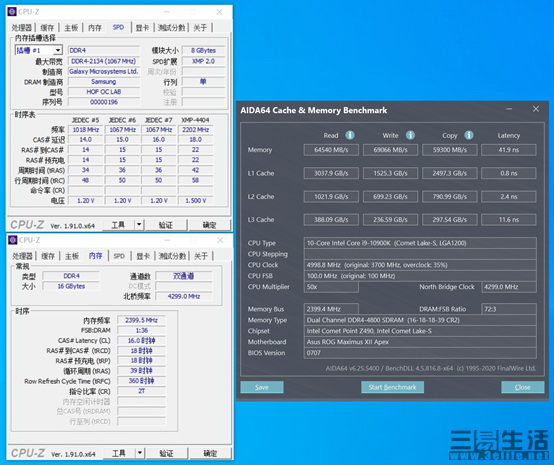554x465 pixels.
Task: Switch to the 缓存 tab in top CPU-Z
Action: point(47,28)
